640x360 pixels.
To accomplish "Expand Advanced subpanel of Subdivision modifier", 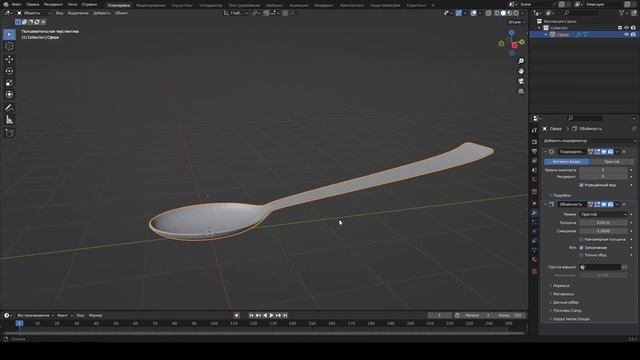I will (x=562, y=196).
